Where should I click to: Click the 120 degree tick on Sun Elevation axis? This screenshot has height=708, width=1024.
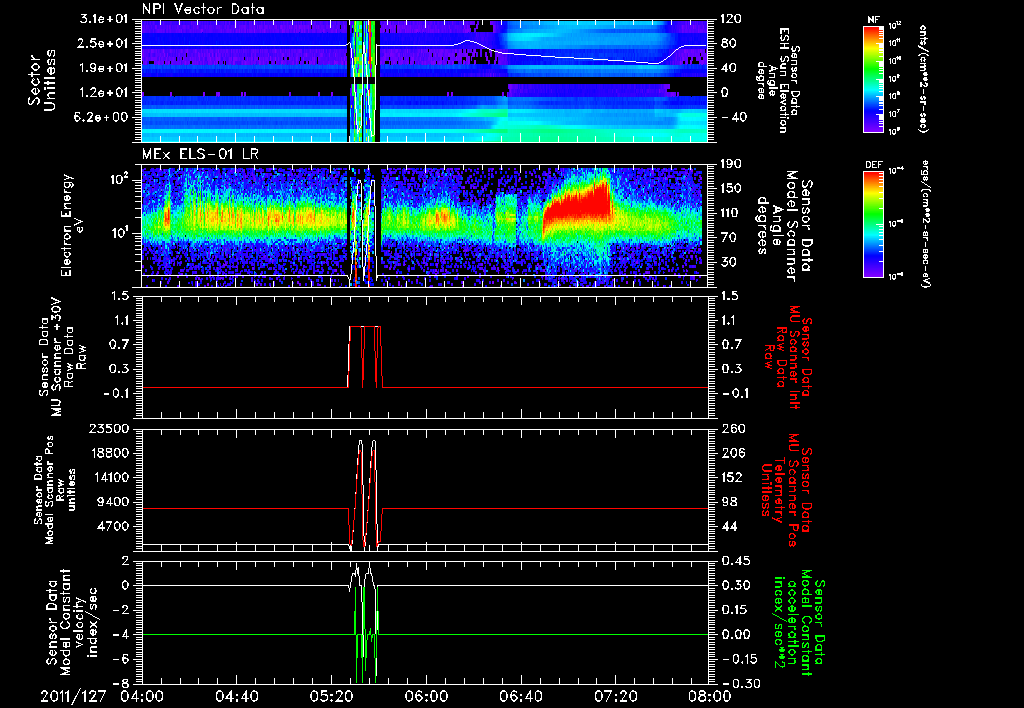(731, 19)
